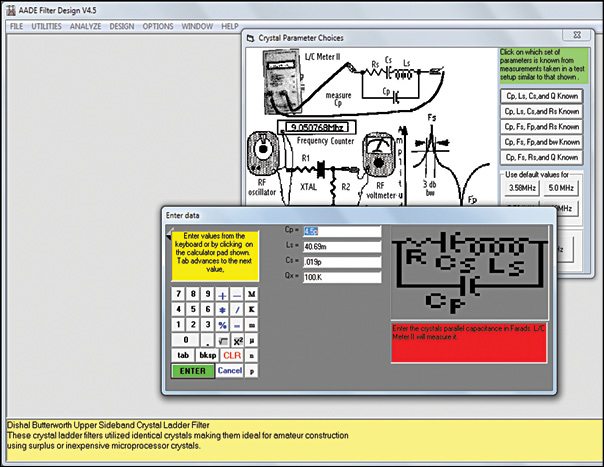Click the p pico suffix key

(251, 371)
